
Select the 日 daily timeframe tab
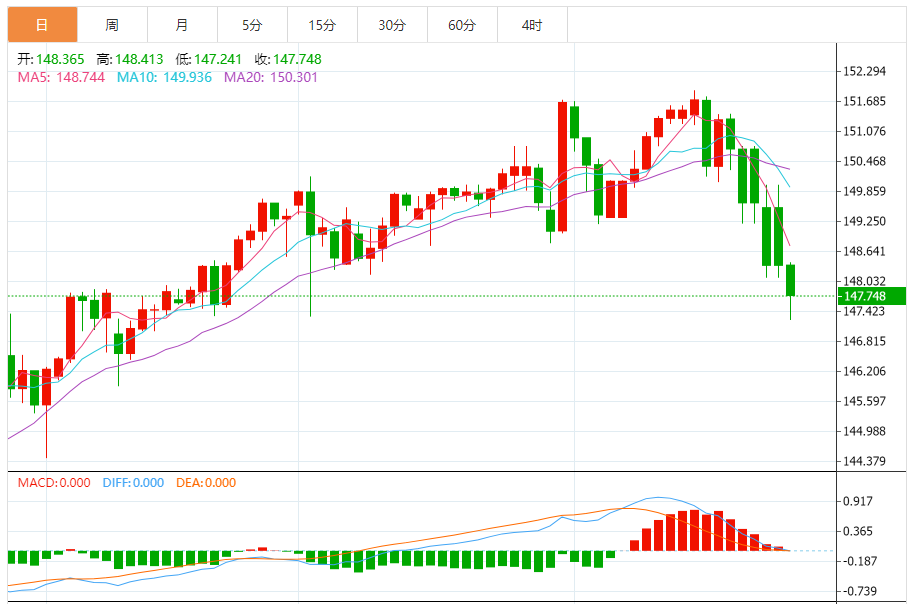click(42, 25)
